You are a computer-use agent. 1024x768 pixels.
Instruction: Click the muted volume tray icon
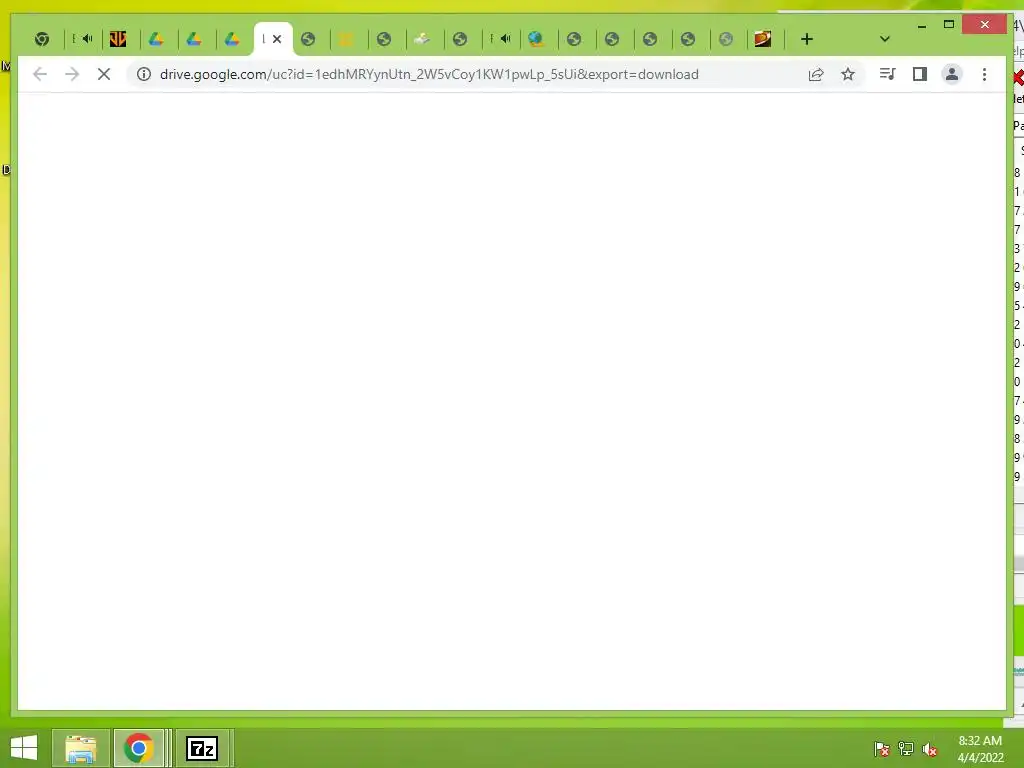click(x=930, y=749)
